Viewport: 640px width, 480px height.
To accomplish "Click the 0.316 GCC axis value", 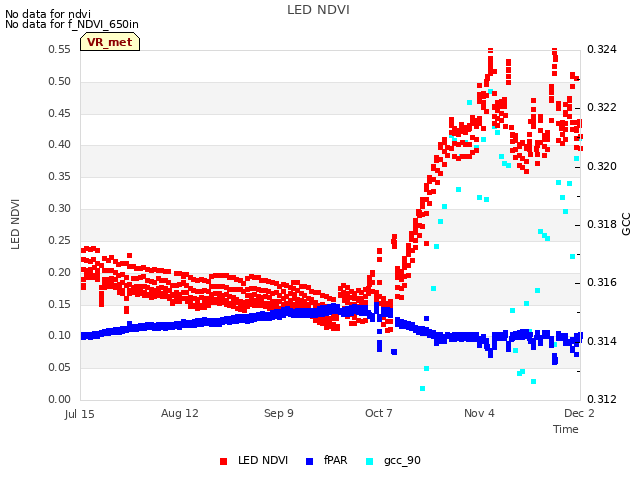I will coord(602,283).
